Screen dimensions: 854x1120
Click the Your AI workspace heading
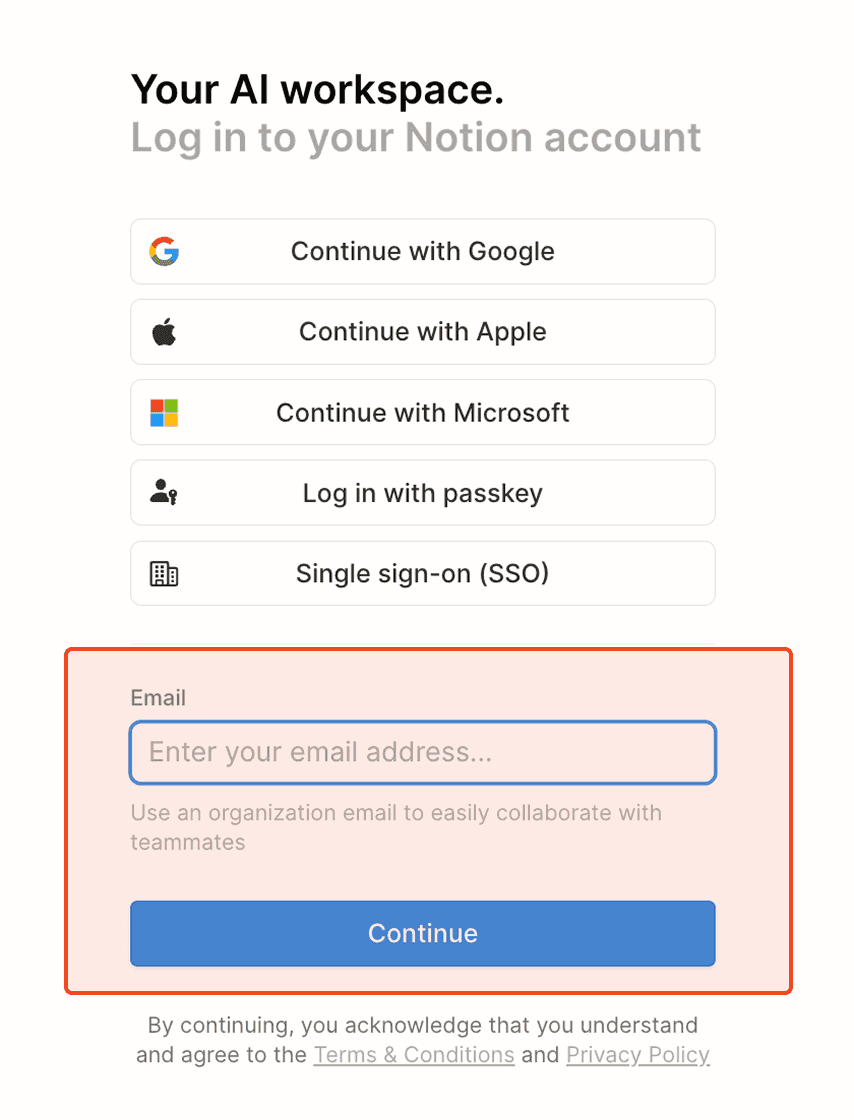click(316, 89)
